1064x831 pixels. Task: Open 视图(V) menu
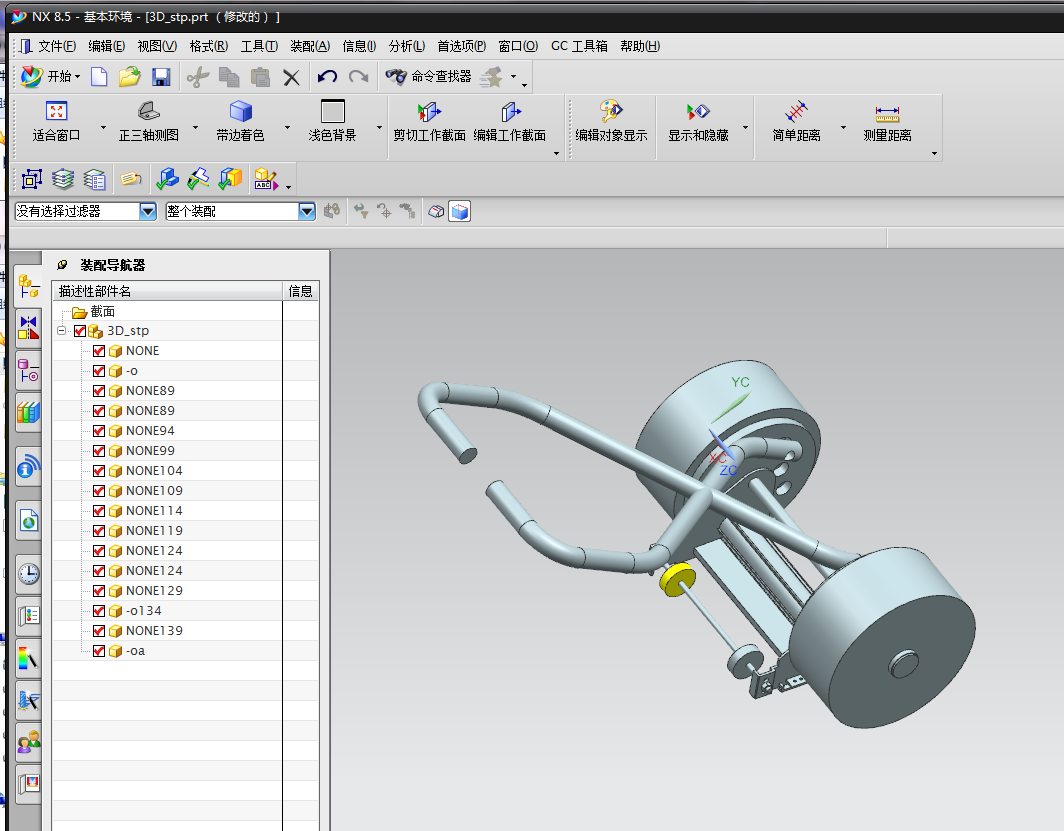tap(157, 46)
